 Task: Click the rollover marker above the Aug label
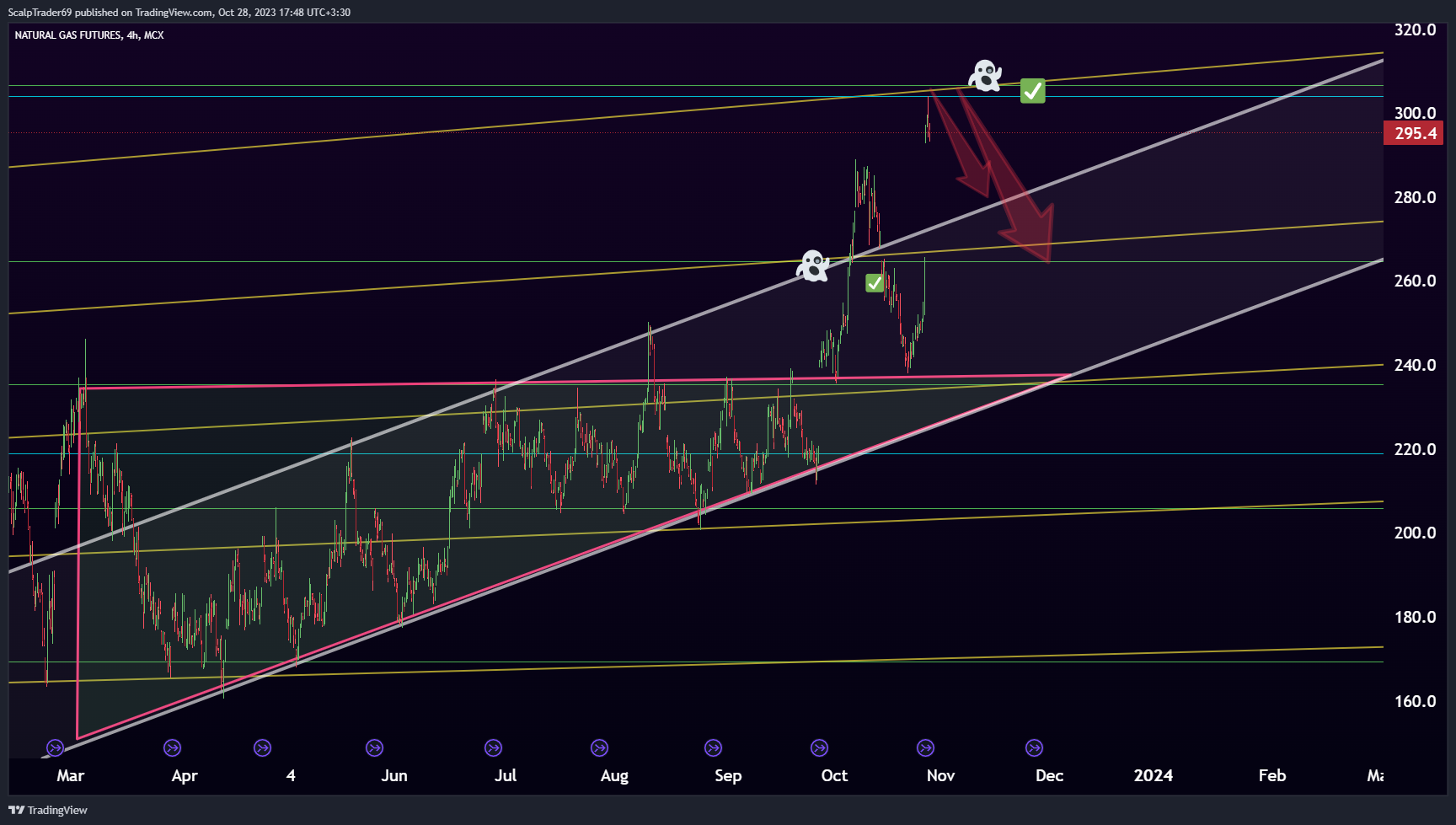coord(599,747)
